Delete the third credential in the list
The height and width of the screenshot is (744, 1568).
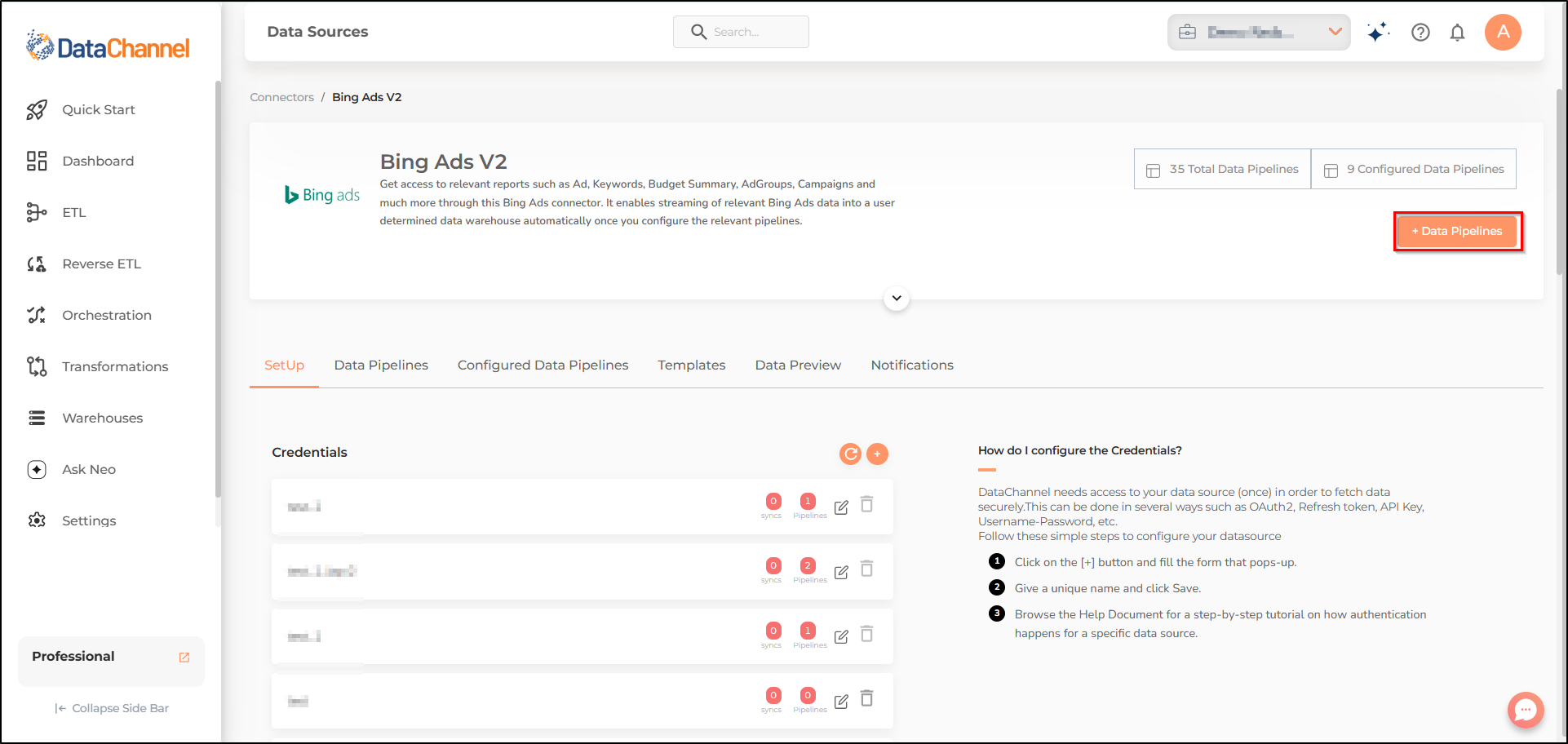(x=867, y=634)
